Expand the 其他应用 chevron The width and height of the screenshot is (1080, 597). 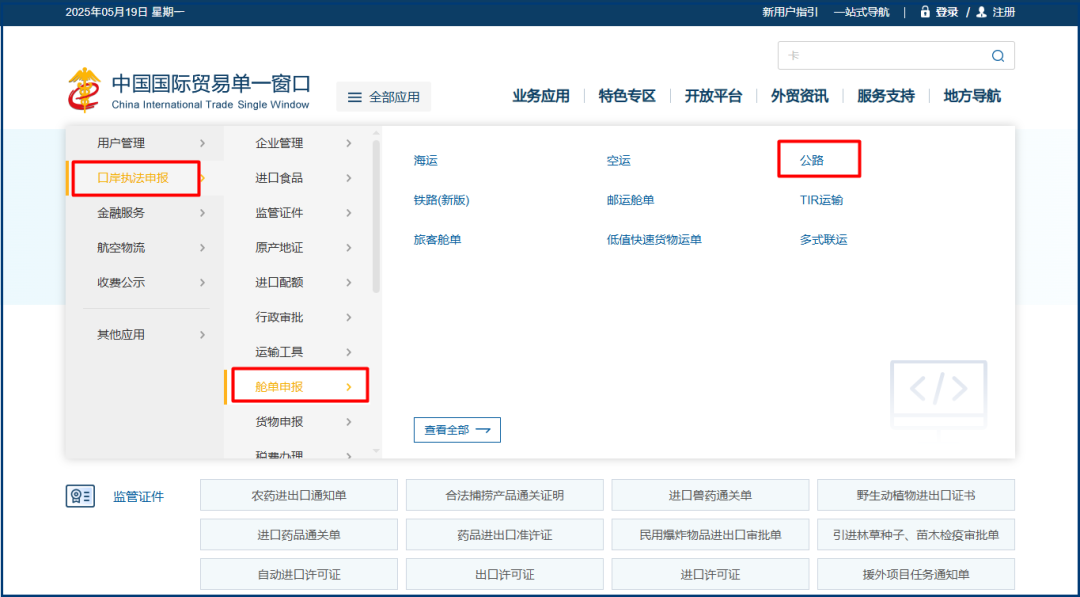202,335
